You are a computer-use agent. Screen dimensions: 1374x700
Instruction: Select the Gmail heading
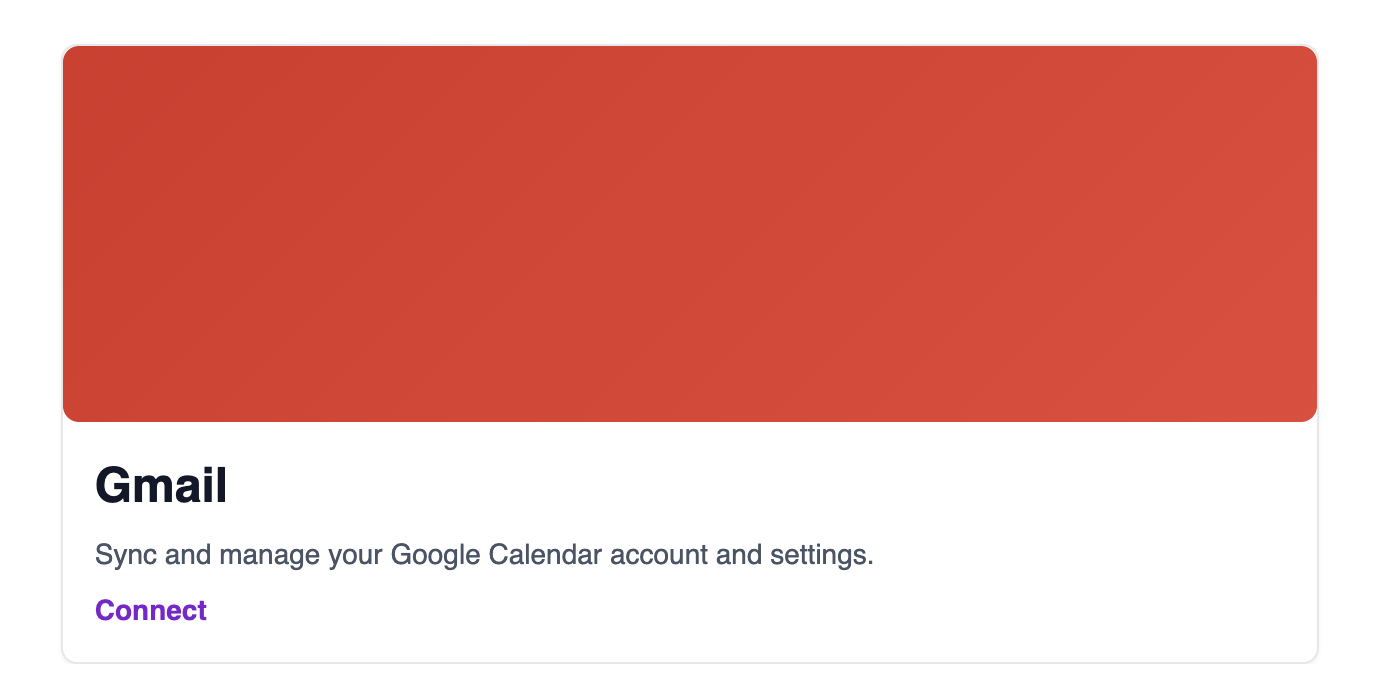coord(161,486)
